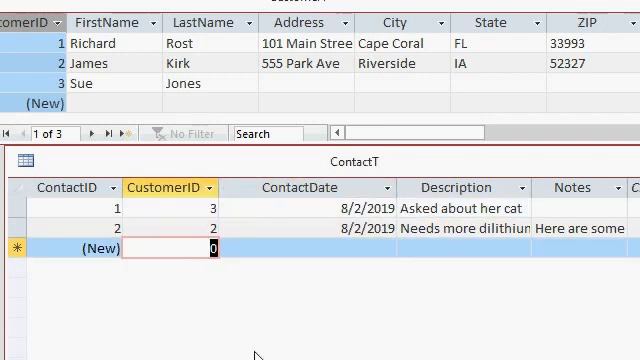The width and height of the screenshot is (640, 360).
Task: Open the ContactDate column dropdown arrow
Action: coord(387,188)
